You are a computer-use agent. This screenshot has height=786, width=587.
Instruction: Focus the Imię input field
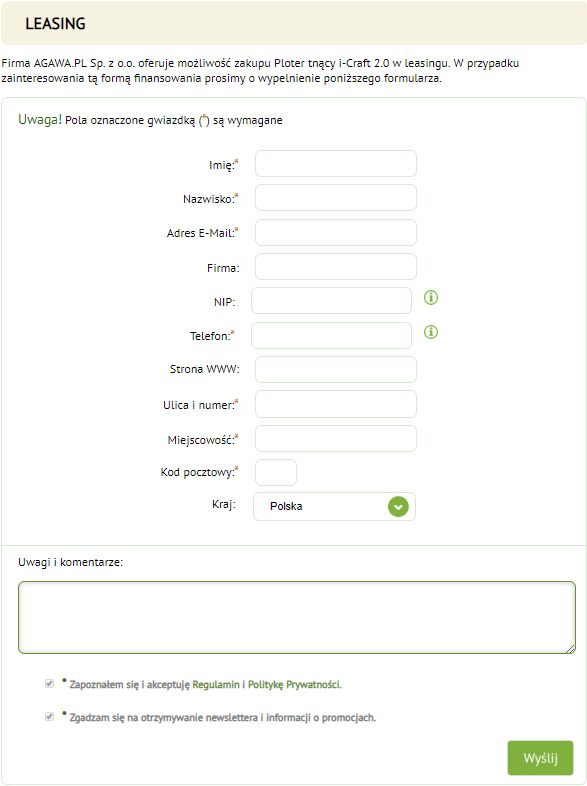pos(336,163)
